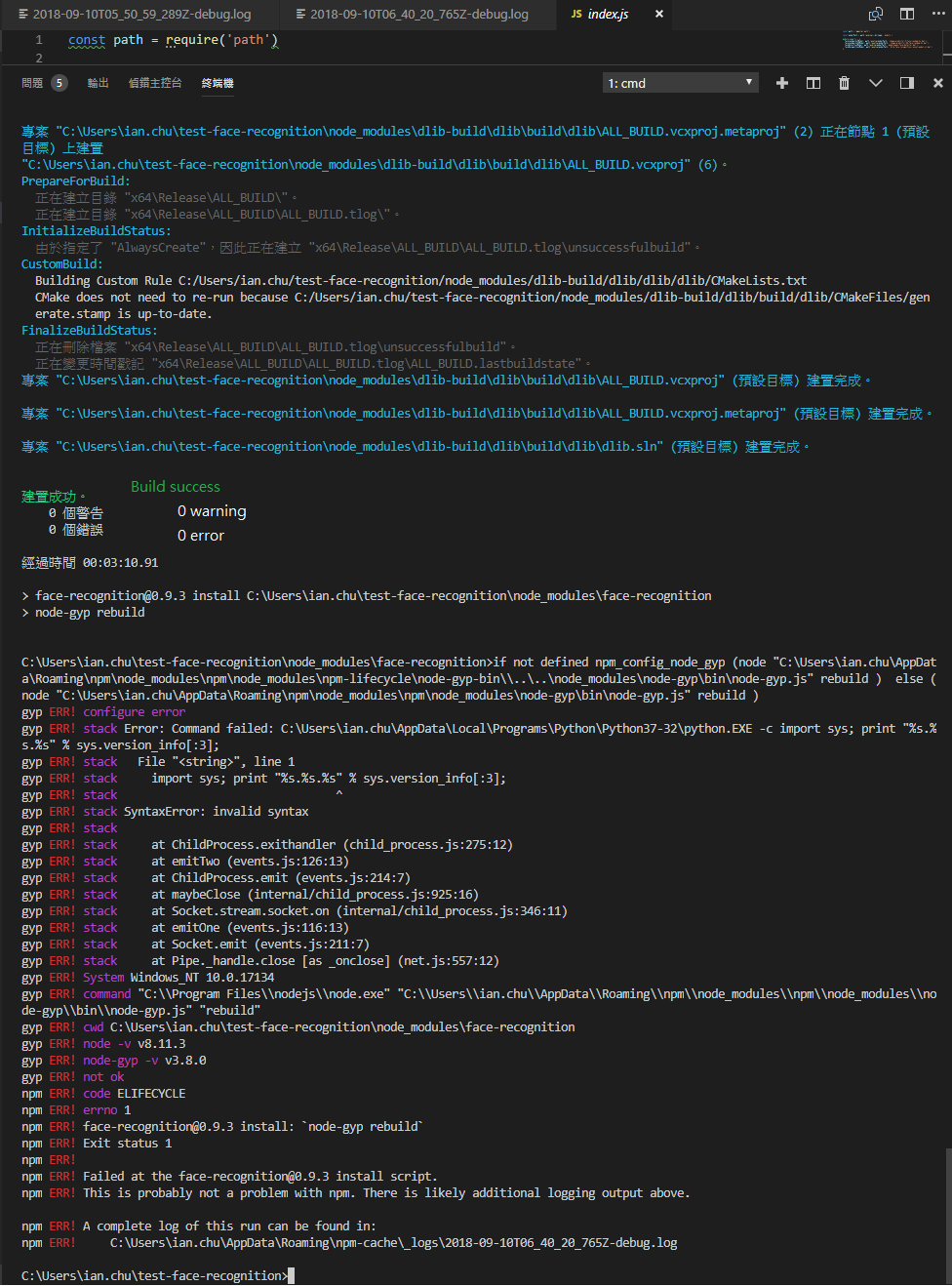
Task: Split the terminal pane
Action: point(813,83)
